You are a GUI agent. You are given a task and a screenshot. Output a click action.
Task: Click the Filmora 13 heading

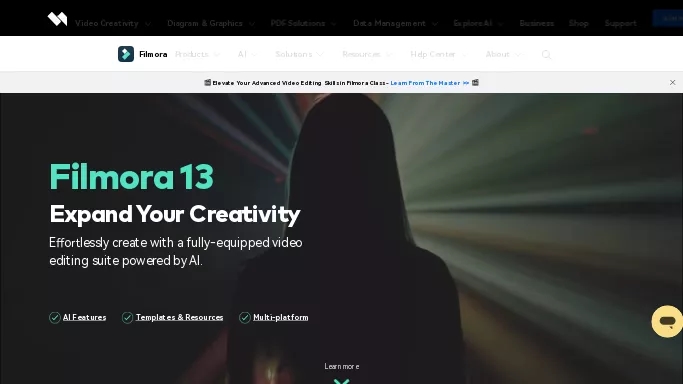point(132,177)
